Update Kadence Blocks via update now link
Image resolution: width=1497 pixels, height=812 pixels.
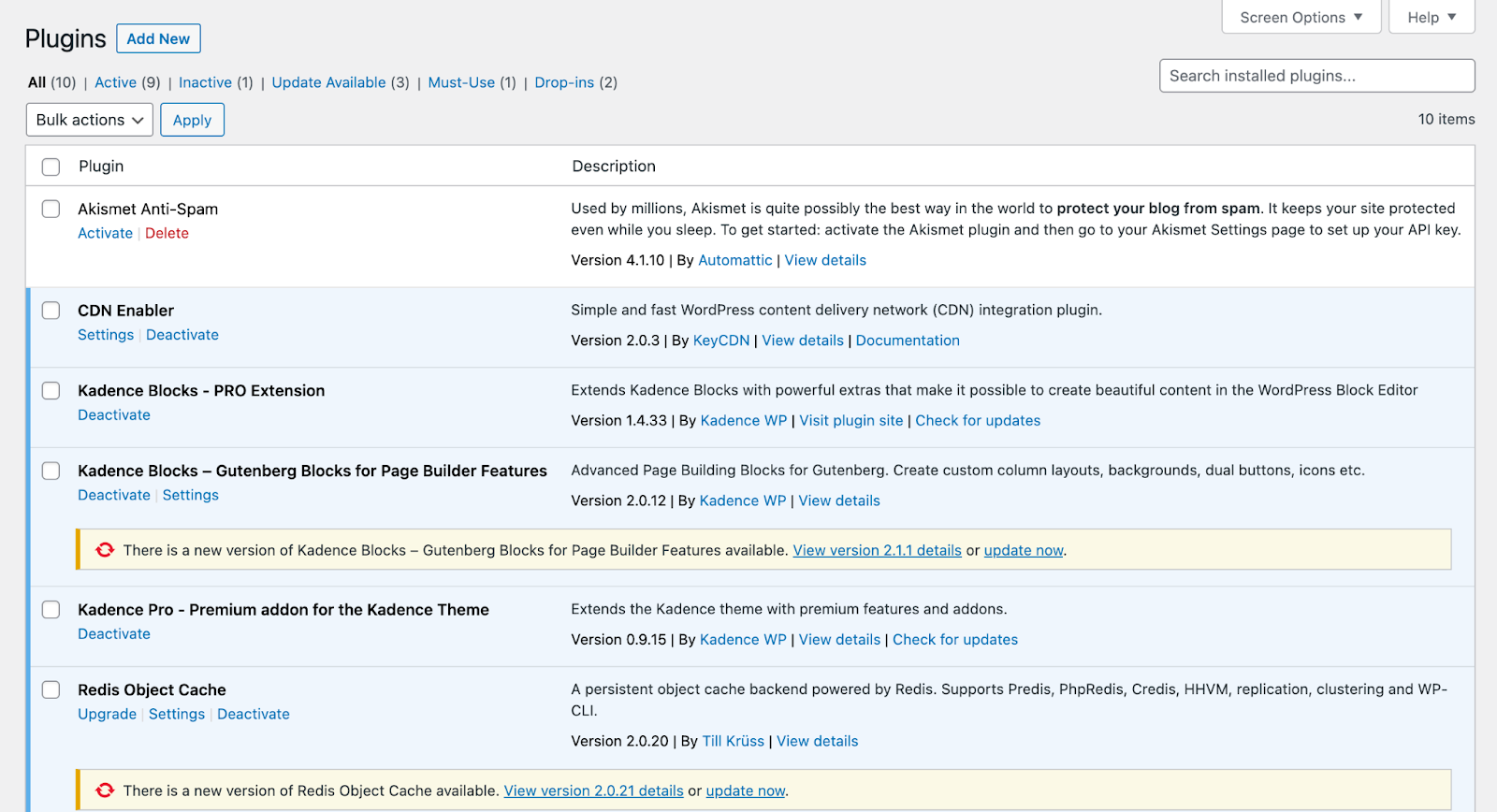click(x=1024, y=551)
